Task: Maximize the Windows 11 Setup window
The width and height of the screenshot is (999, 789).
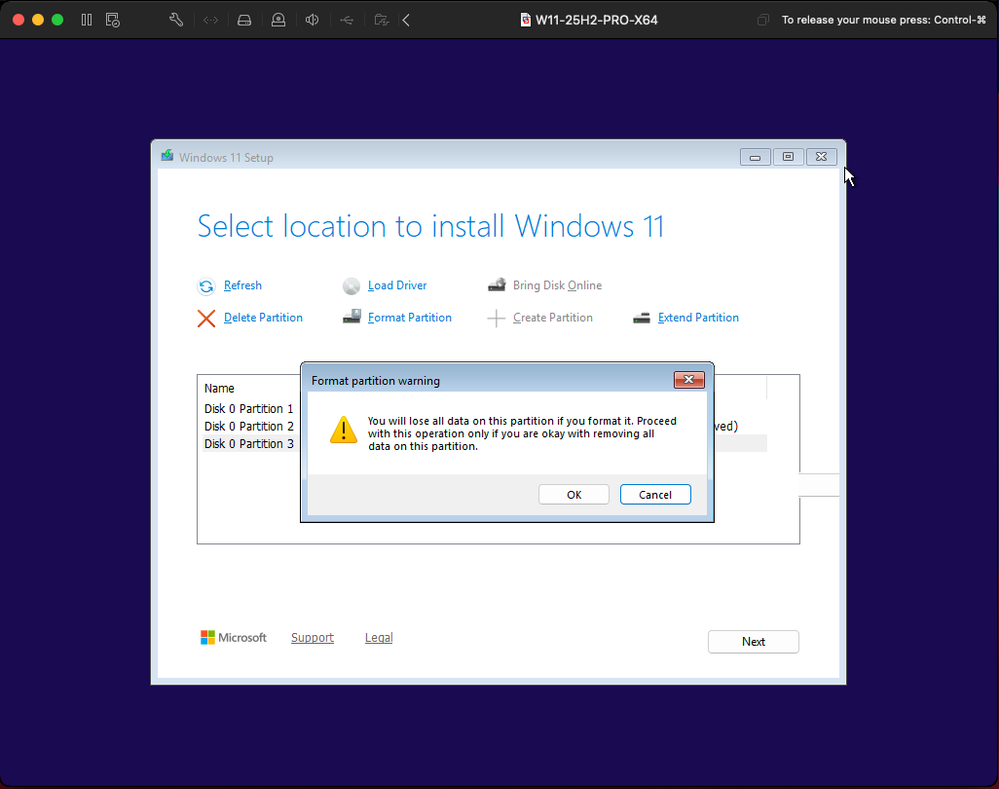Action: point(788,157)
